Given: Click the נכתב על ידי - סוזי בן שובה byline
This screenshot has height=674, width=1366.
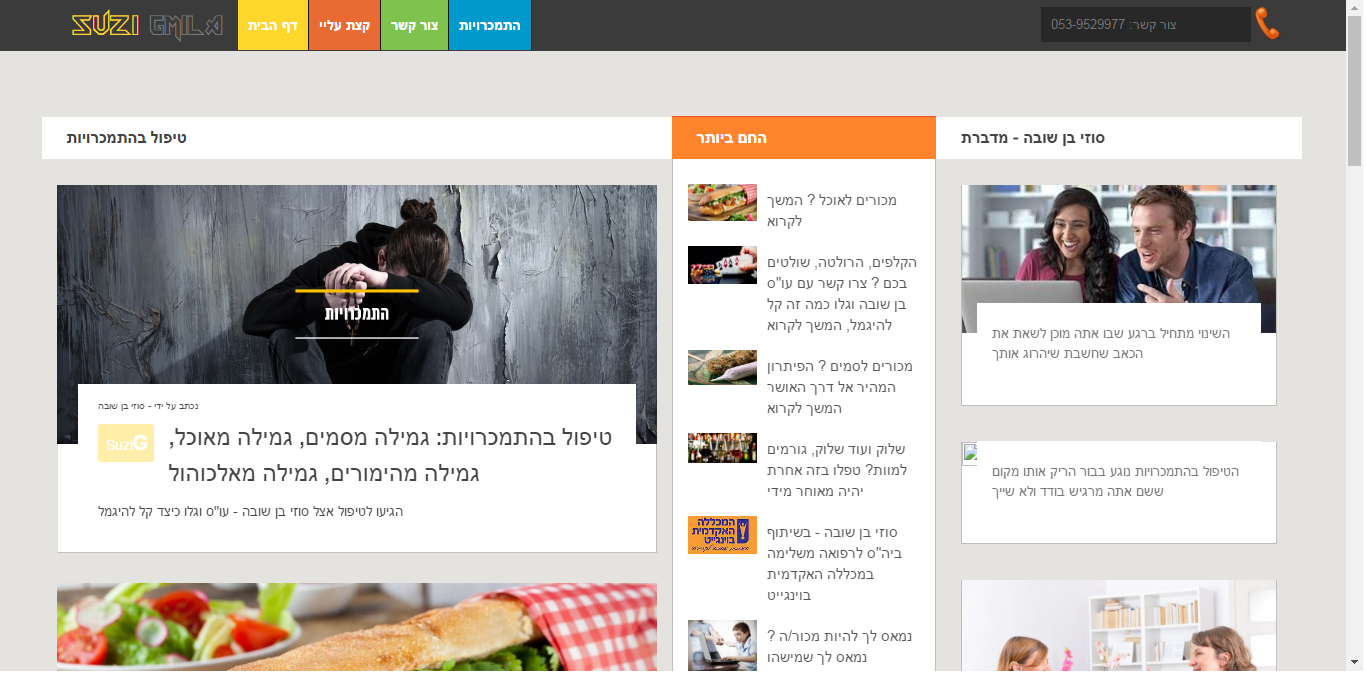Looking at the screenshot, I should click(148, 406).
